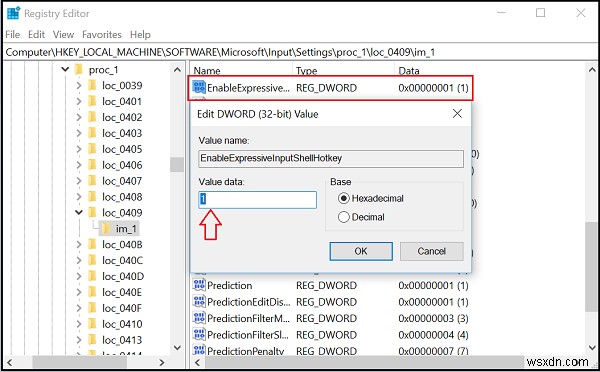Select the loc_0413 tree item label
Screen dimensions: 600x372
point(122,340)
